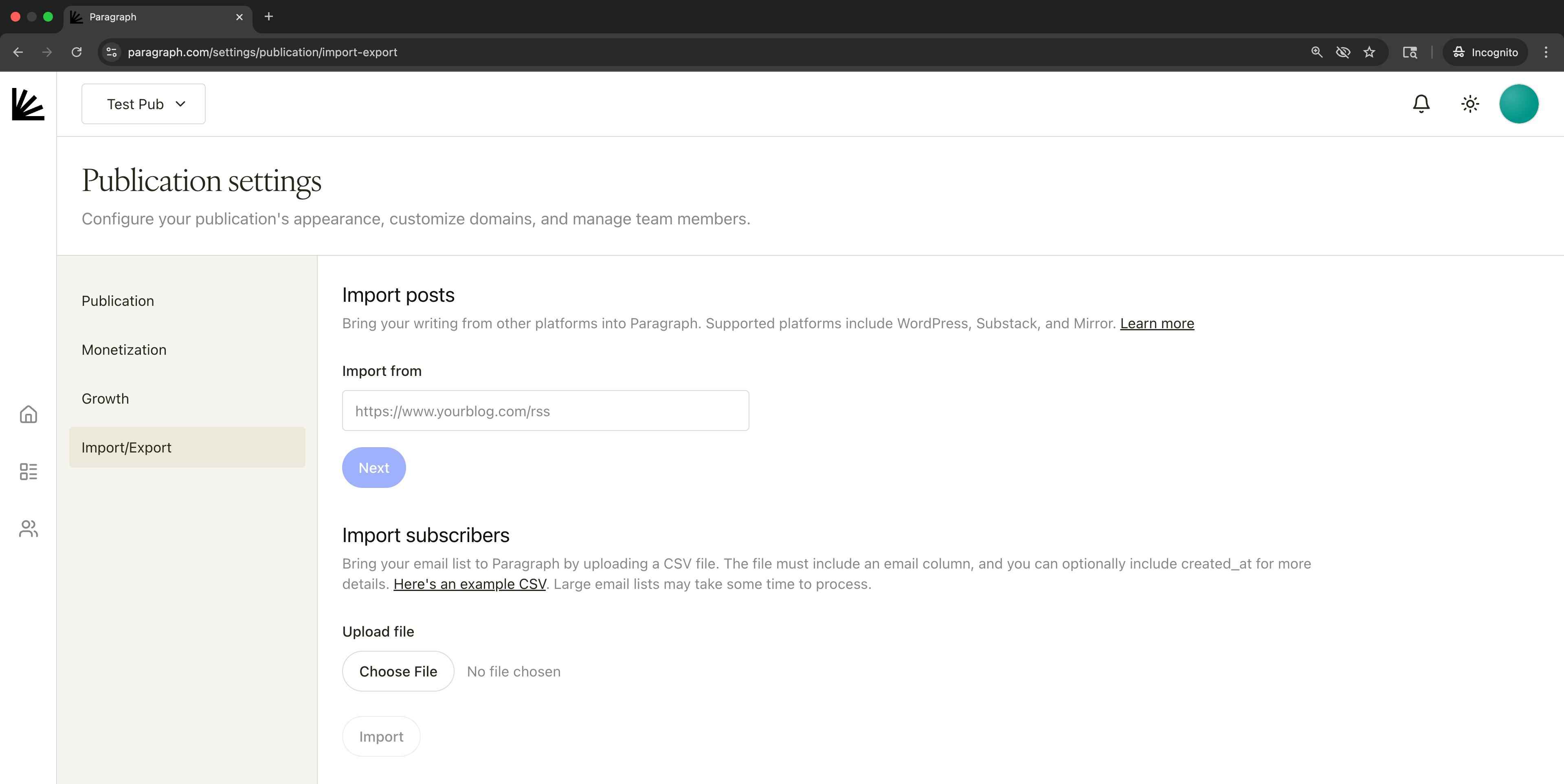Viewport: 1564px width, 784px height.
Task: Expand the Test Pub publication dropdown
Action: [143, 104]
